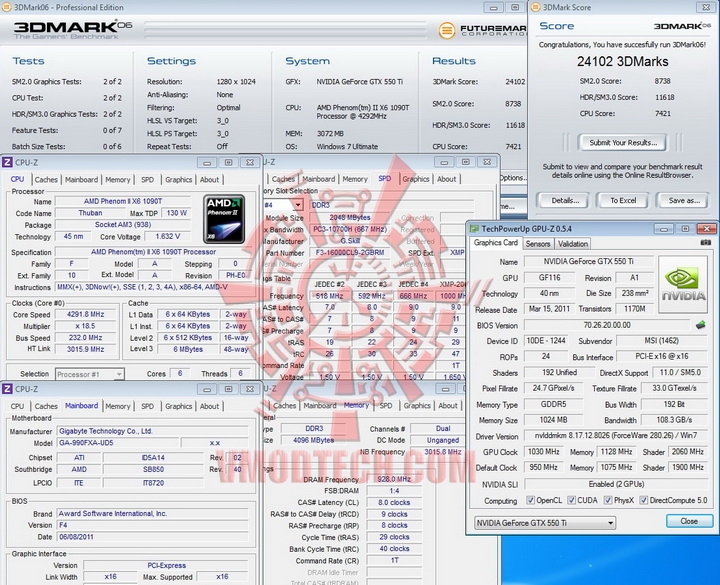Click the Core Speed value 4291.8 MHz
This screenshot has height=585, width=720.
[x=85, y=315]
